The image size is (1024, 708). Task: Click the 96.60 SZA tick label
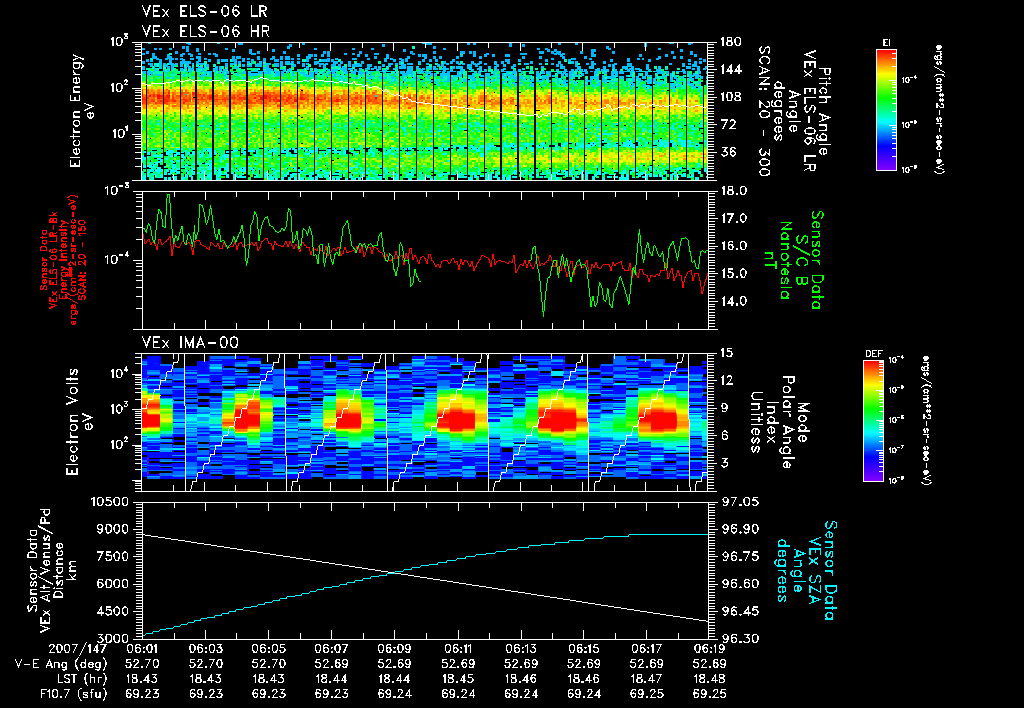739,584
